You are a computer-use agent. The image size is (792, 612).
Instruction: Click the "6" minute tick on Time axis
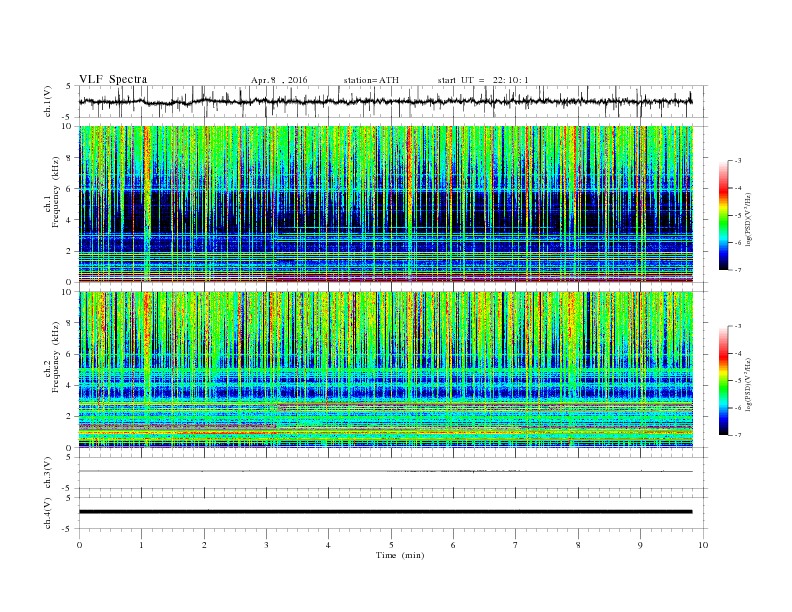click(453, 545)
